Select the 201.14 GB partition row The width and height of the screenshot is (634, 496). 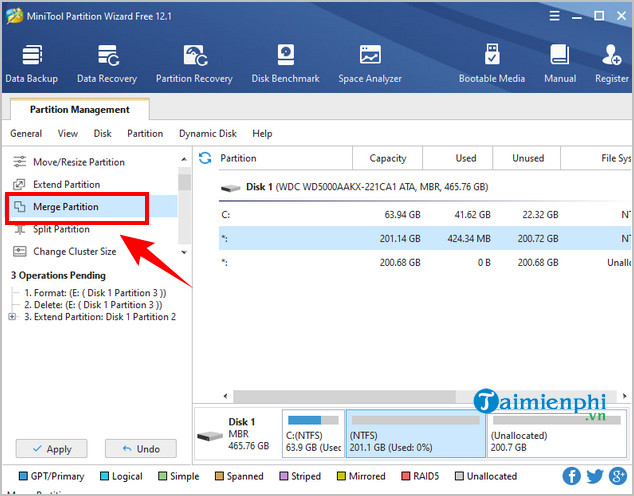tap(425, 239)
